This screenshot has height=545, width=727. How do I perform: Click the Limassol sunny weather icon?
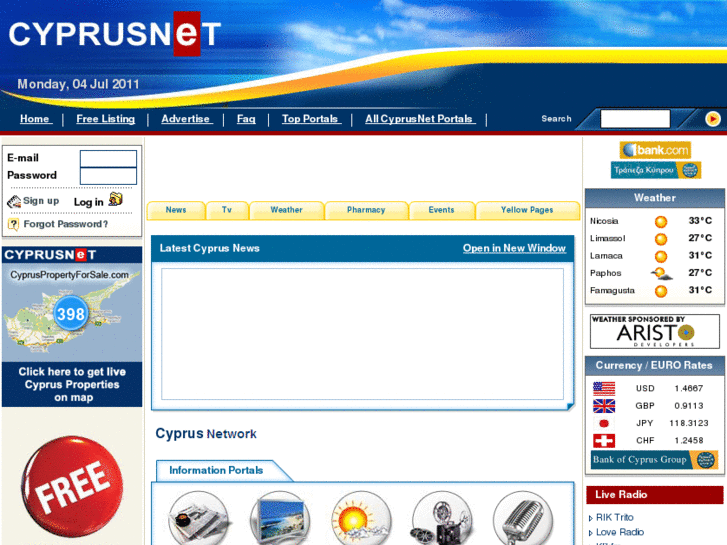[x=661, y=239]
